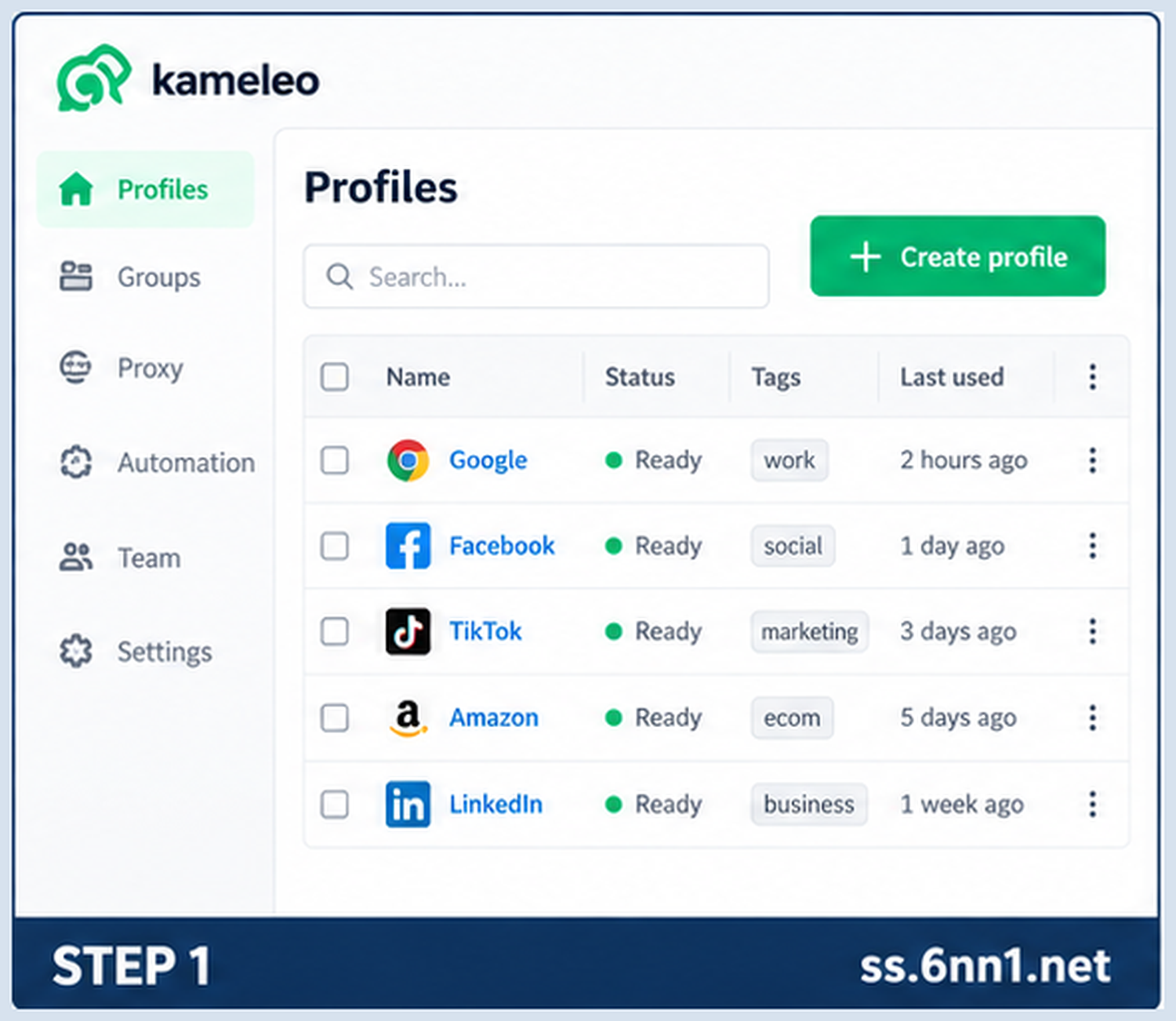Open the Profiles section in sidebar

point(146,189)
